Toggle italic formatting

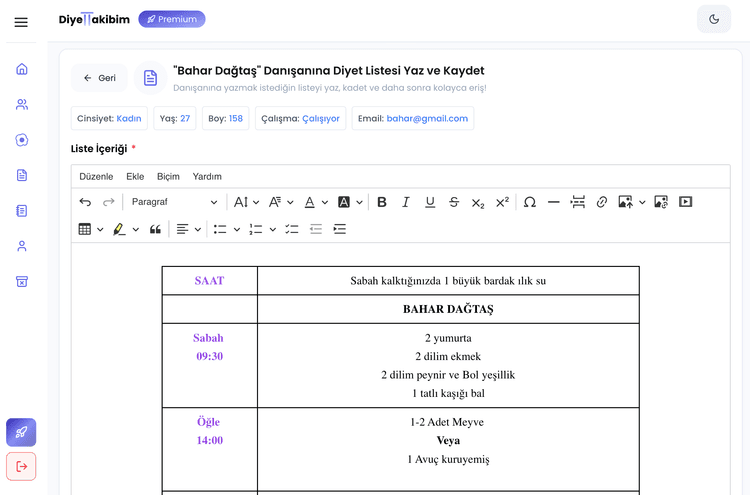(406, 202)
